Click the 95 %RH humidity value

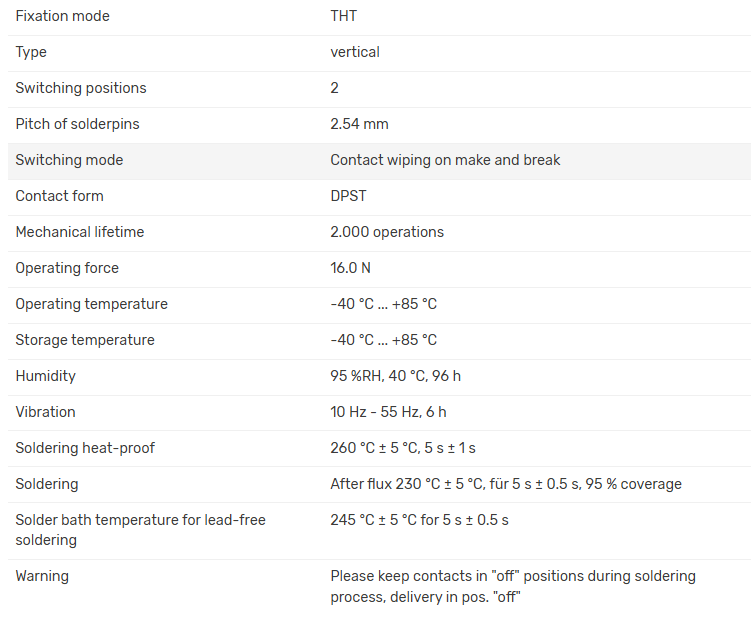pyautogui.click(x=395, y=376)
